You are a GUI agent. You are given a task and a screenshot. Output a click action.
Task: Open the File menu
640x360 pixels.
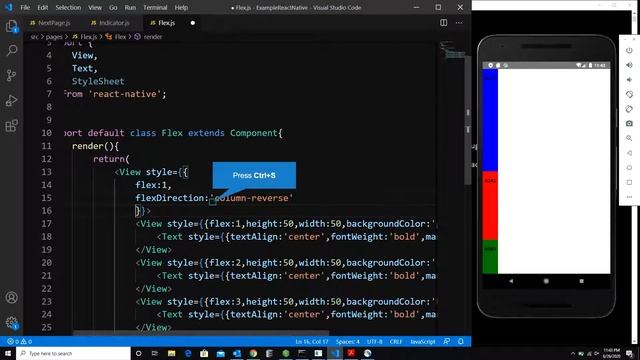point(25,7)
